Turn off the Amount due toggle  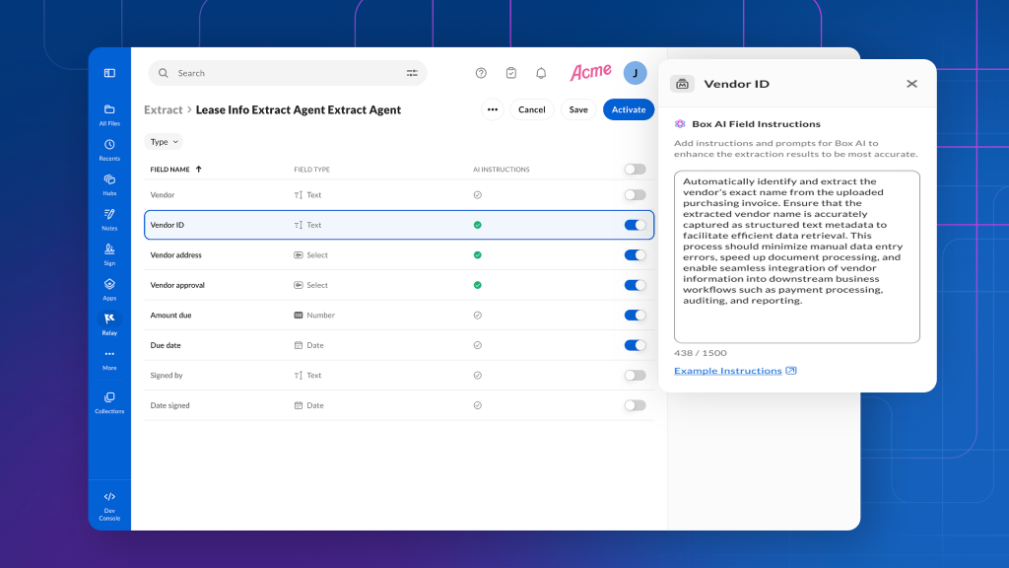click(x=635, y=315)
